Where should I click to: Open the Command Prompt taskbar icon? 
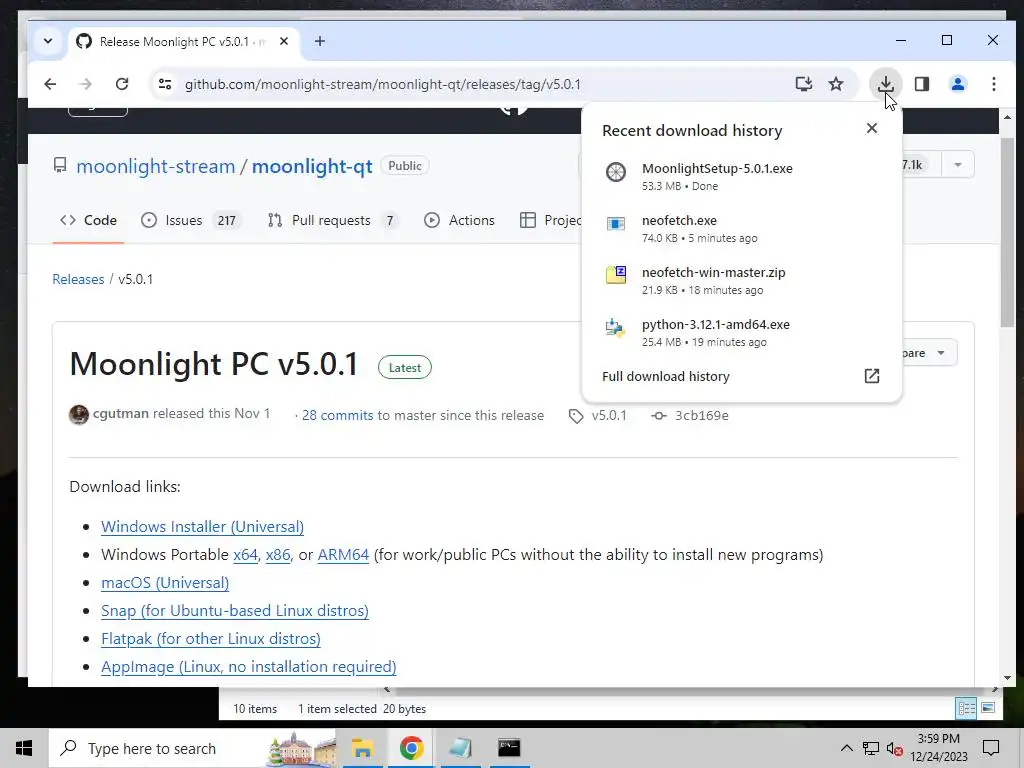coord(509,748)
